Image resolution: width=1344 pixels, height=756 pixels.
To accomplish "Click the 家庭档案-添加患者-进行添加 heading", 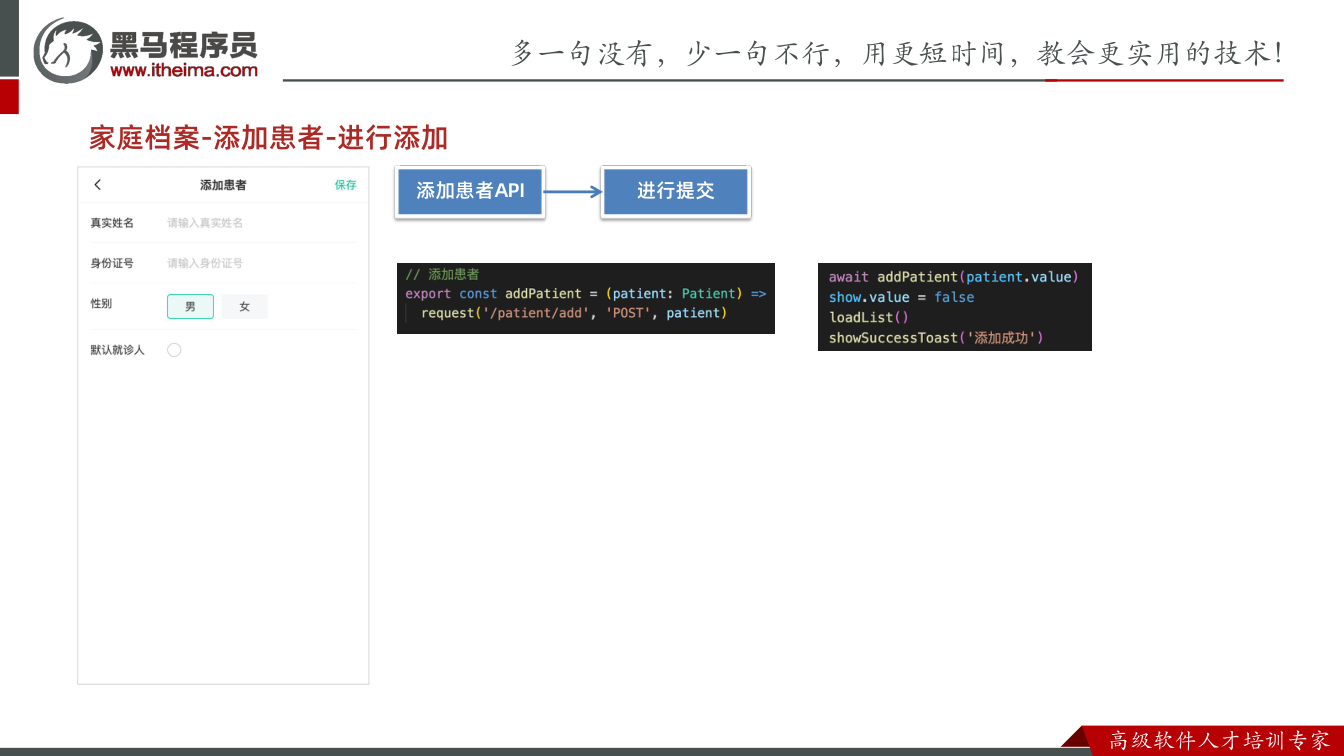I will click(268, 138).
